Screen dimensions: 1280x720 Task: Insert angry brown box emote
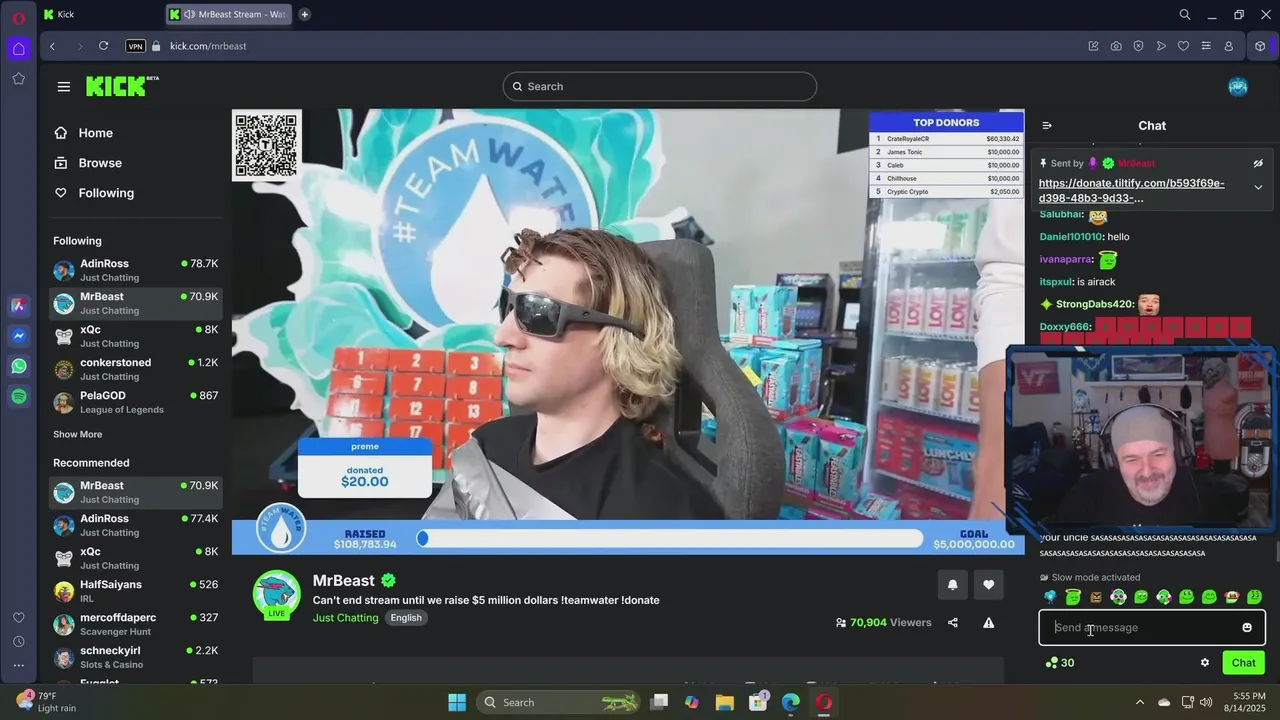coord(1096,597)
